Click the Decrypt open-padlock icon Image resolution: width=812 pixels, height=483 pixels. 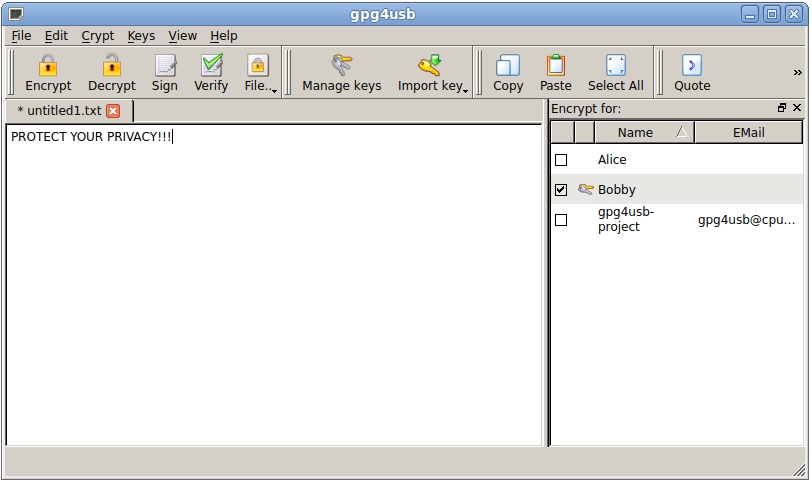pyautogui.click(x=111, y=65)
